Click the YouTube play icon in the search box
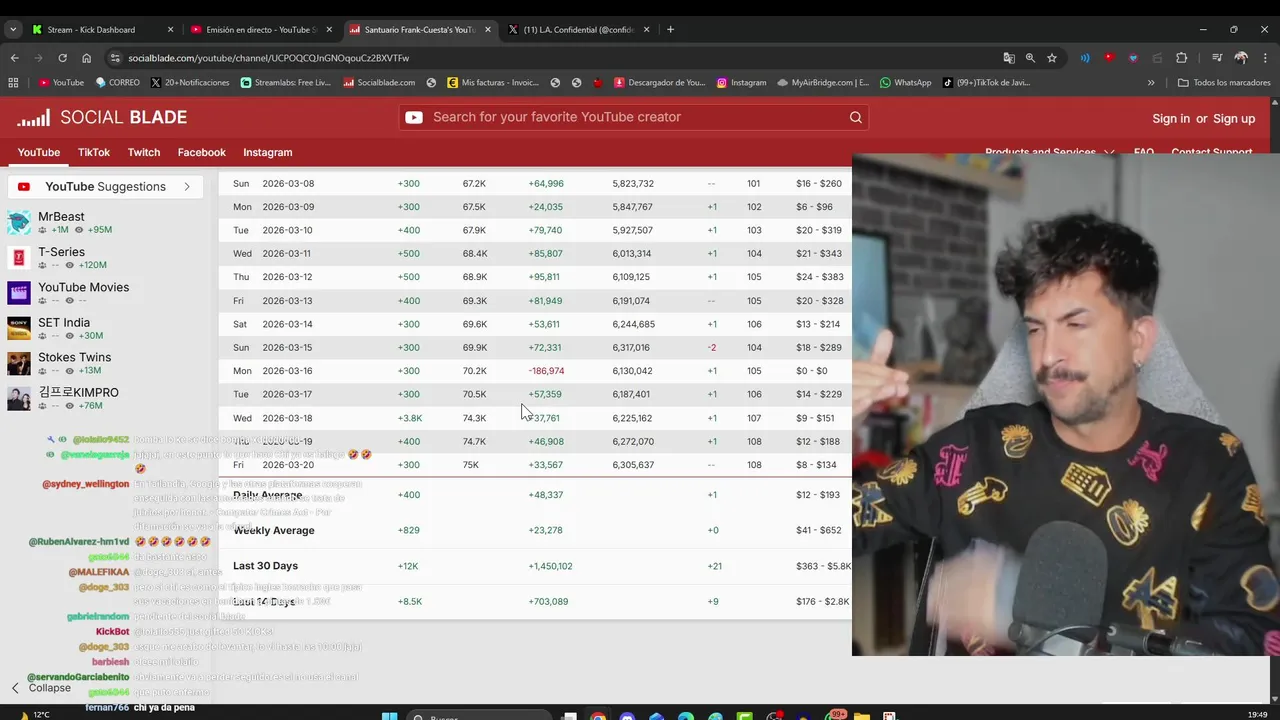This screenshot has height=720, width=1280. tap(413, 117)
